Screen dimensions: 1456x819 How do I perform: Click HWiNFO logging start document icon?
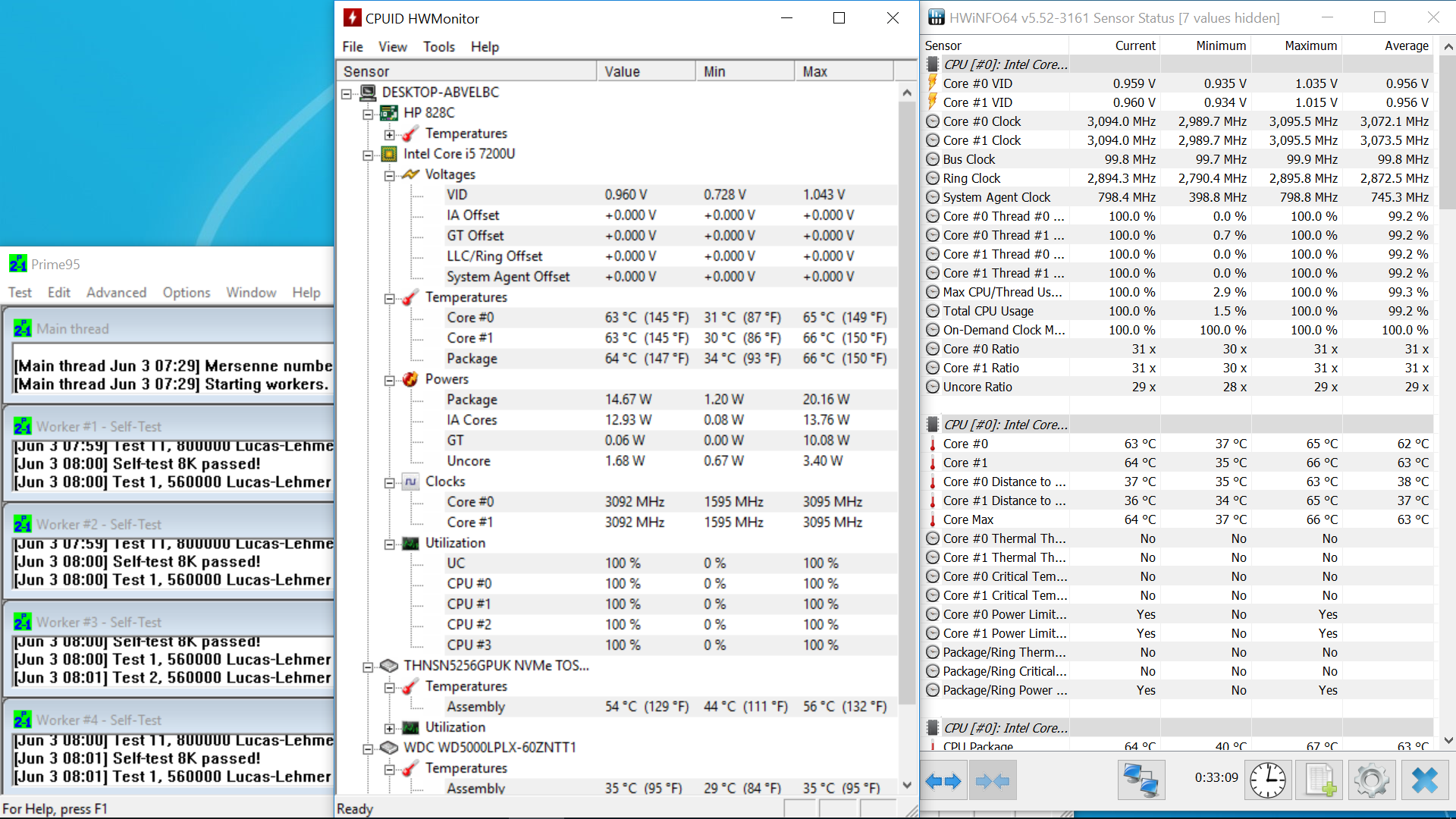1319,780
